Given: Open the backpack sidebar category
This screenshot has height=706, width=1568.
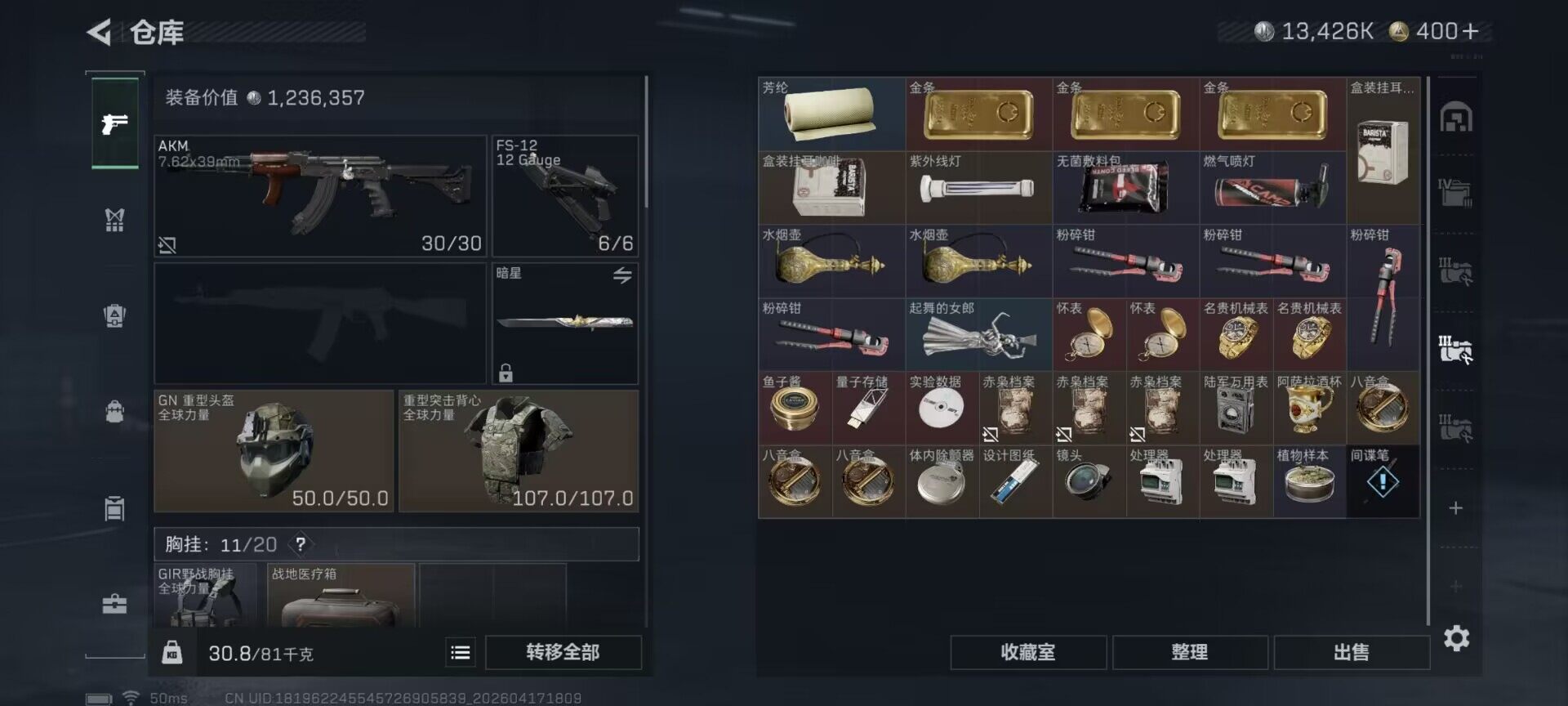Looking at the screenshot, I should [x=114, y=411].
